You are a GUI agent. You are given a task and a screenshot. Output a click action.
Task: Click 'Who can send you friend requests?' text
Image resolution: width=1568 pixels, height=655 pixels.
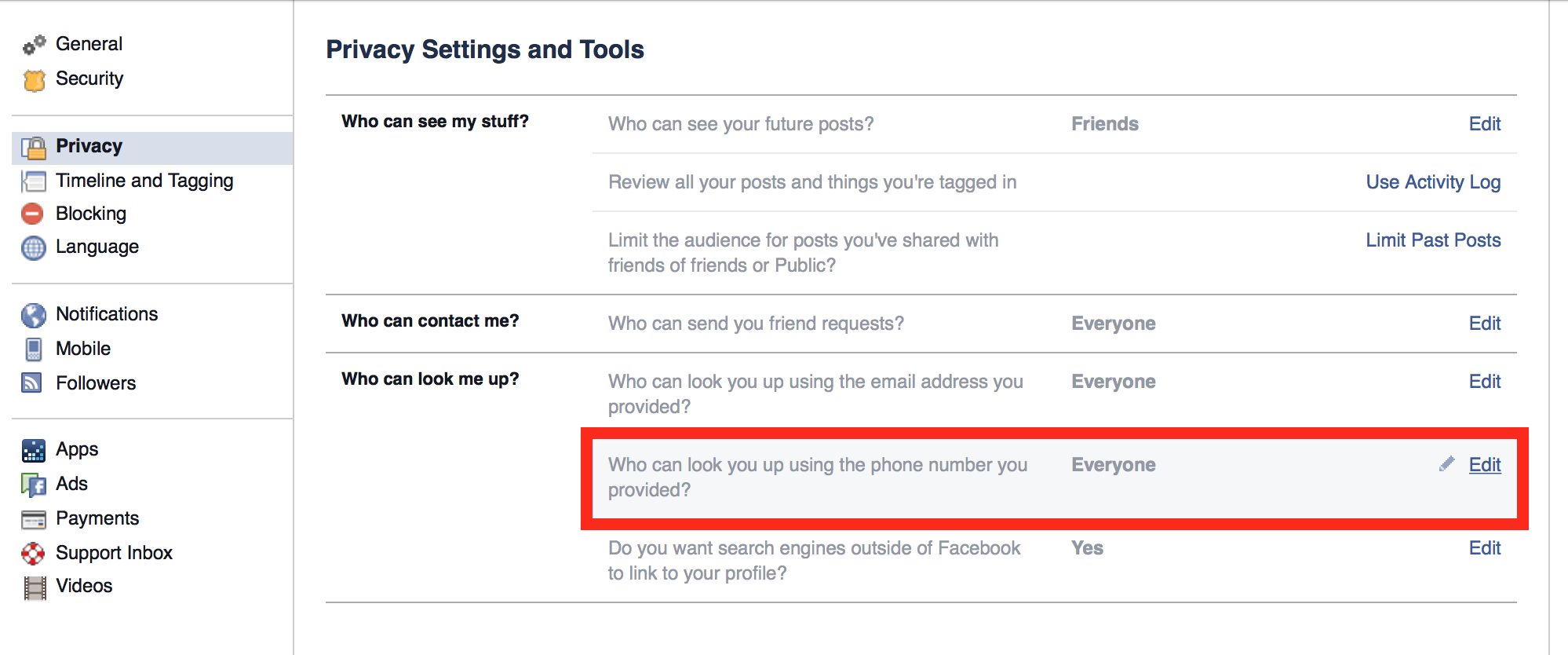pyautogui.click(x=756, y=324)
